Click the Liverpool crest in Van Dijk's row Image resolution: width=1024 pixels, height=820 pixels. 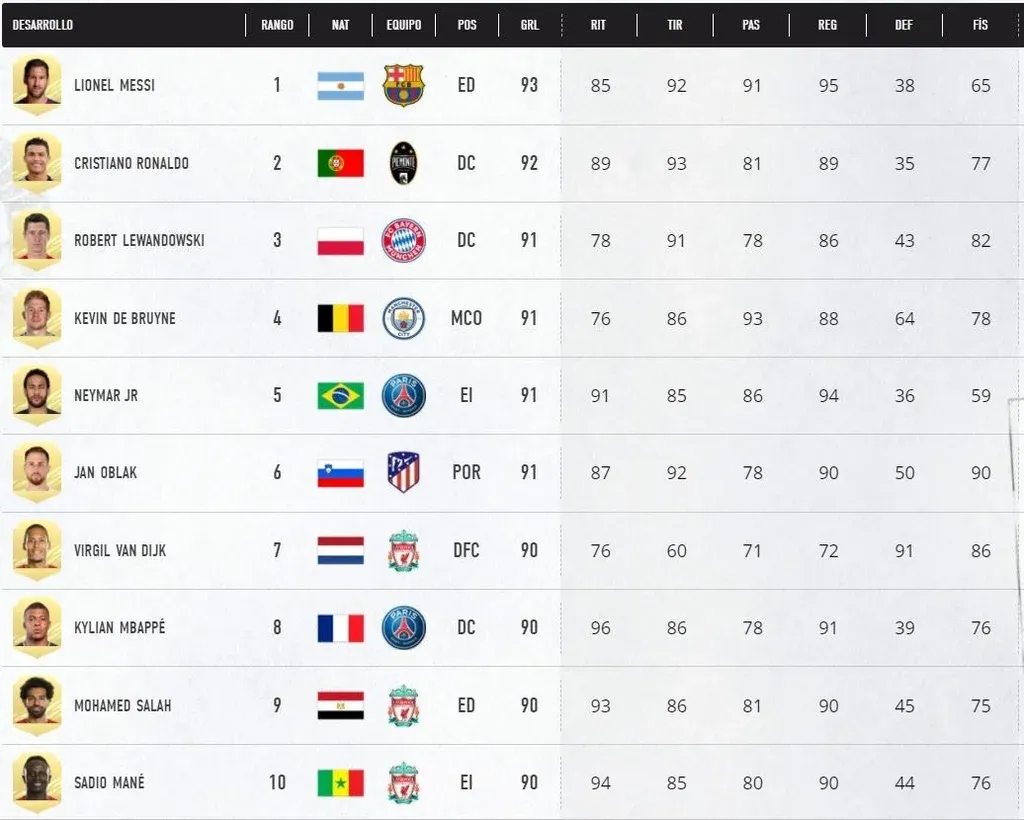(x=404, y=550)
